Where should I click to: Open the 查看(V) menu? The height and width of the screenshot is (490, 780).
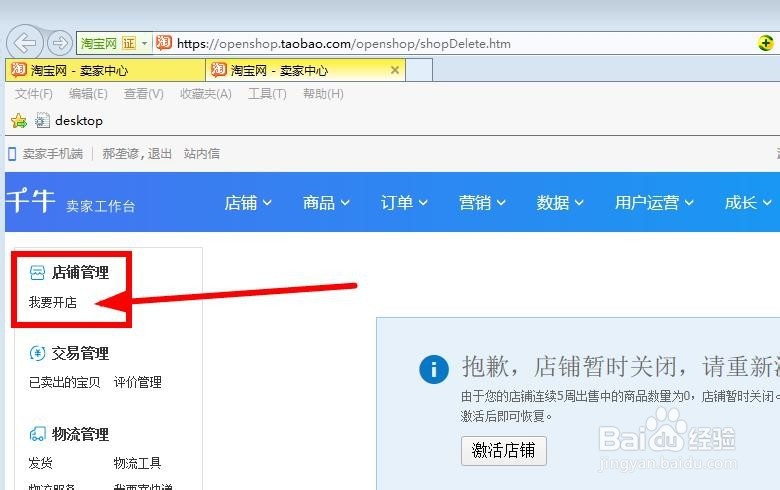tap(143, 94)
